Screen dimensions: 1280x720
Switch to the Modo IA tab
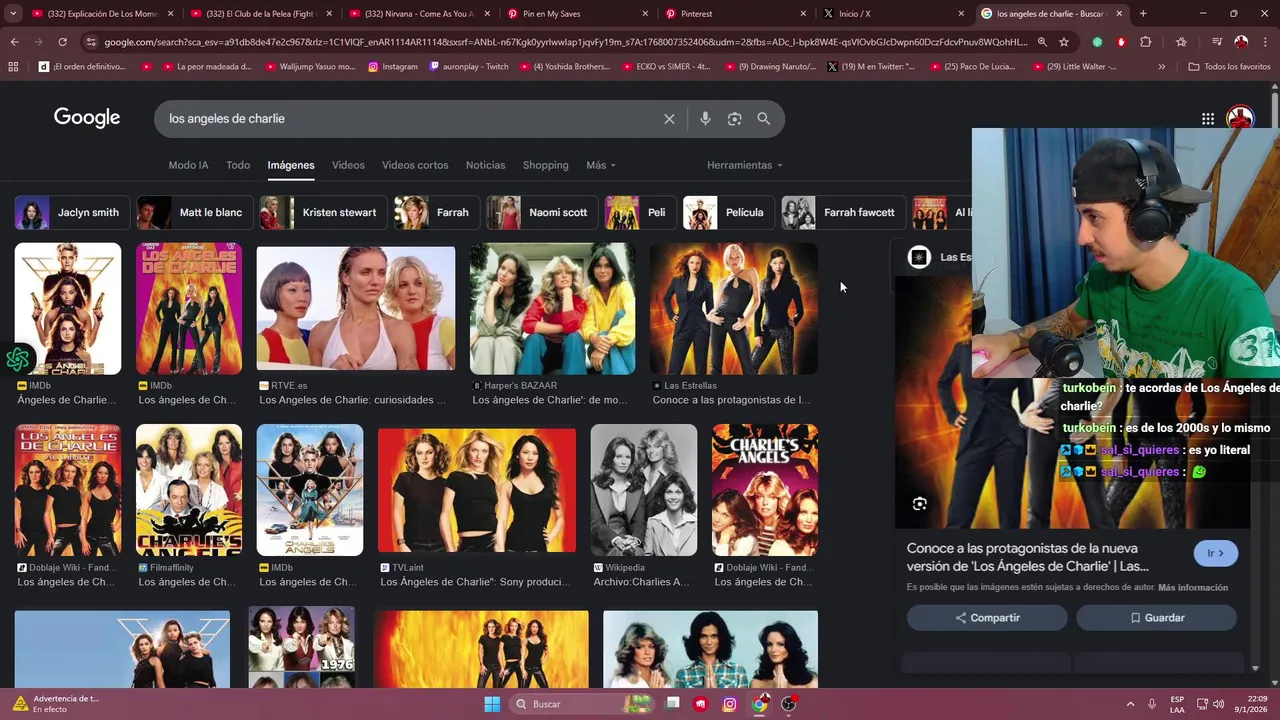[x=188, y=165]
